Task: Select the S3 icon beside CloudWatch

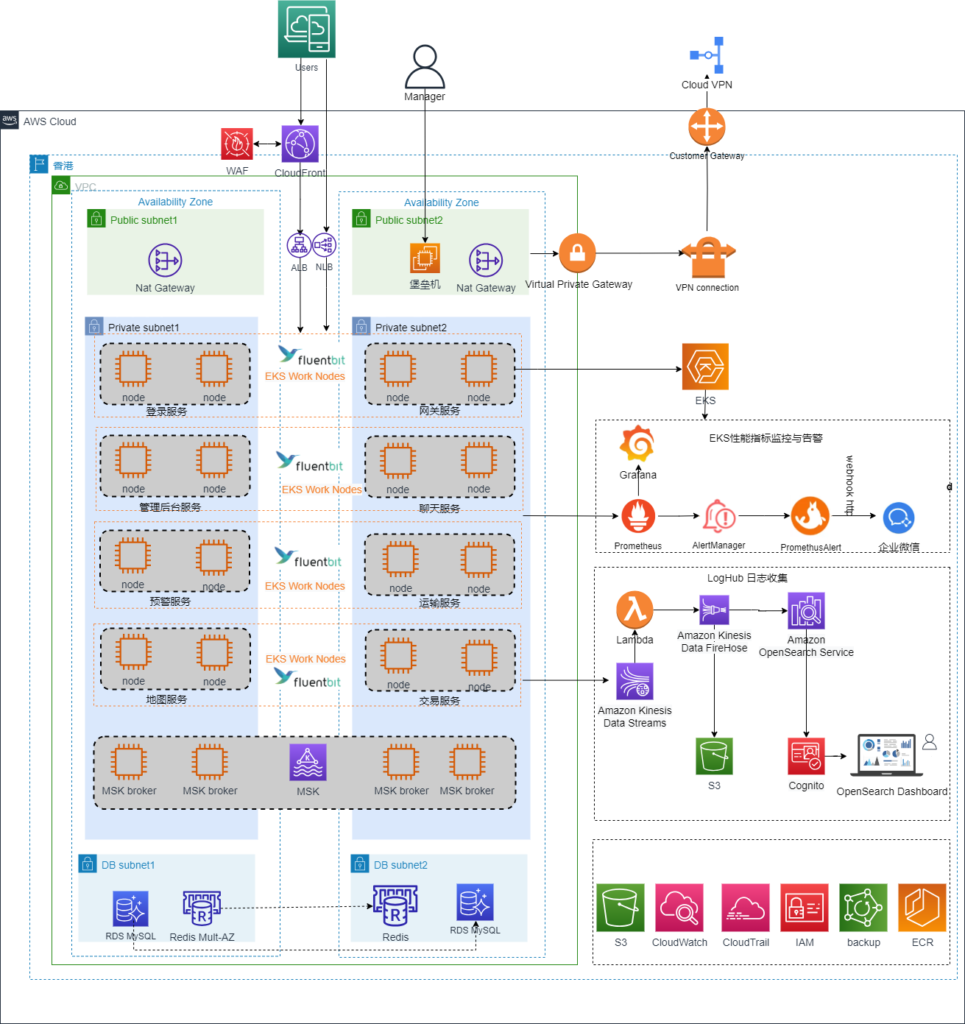Action: [620, 908]
